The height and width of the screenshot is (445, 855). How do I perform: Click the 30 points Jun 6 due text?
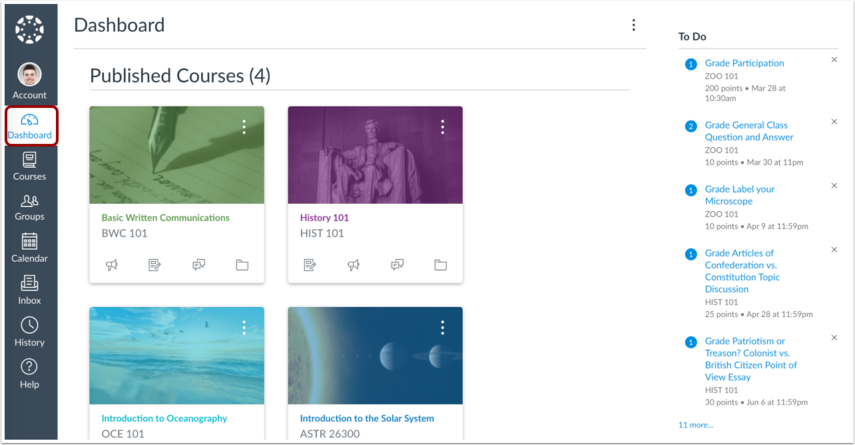pos(756,402)
